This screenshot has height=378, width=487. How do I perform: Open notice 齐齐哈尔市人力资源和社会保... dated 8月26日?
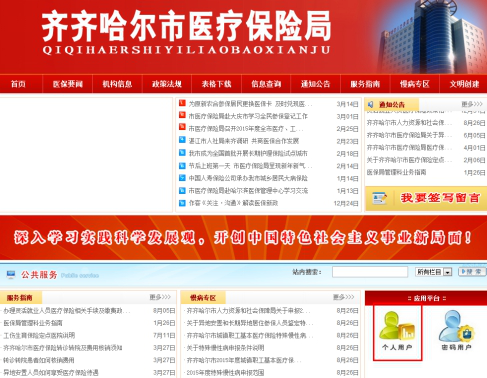point(409,123)
